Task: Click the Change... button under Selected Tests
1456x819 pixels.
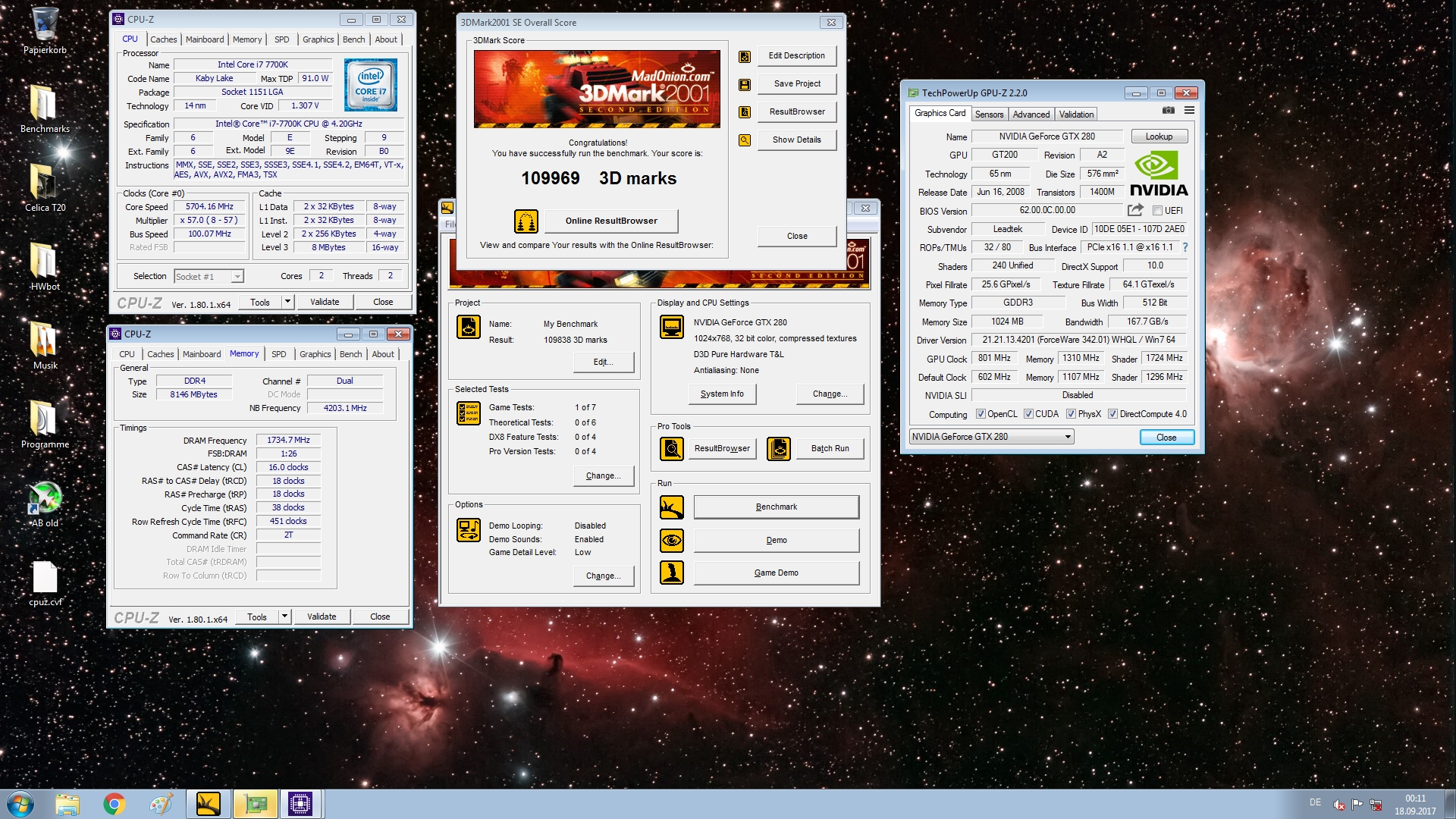Action: pyautogui.click(x=603, y=475)
